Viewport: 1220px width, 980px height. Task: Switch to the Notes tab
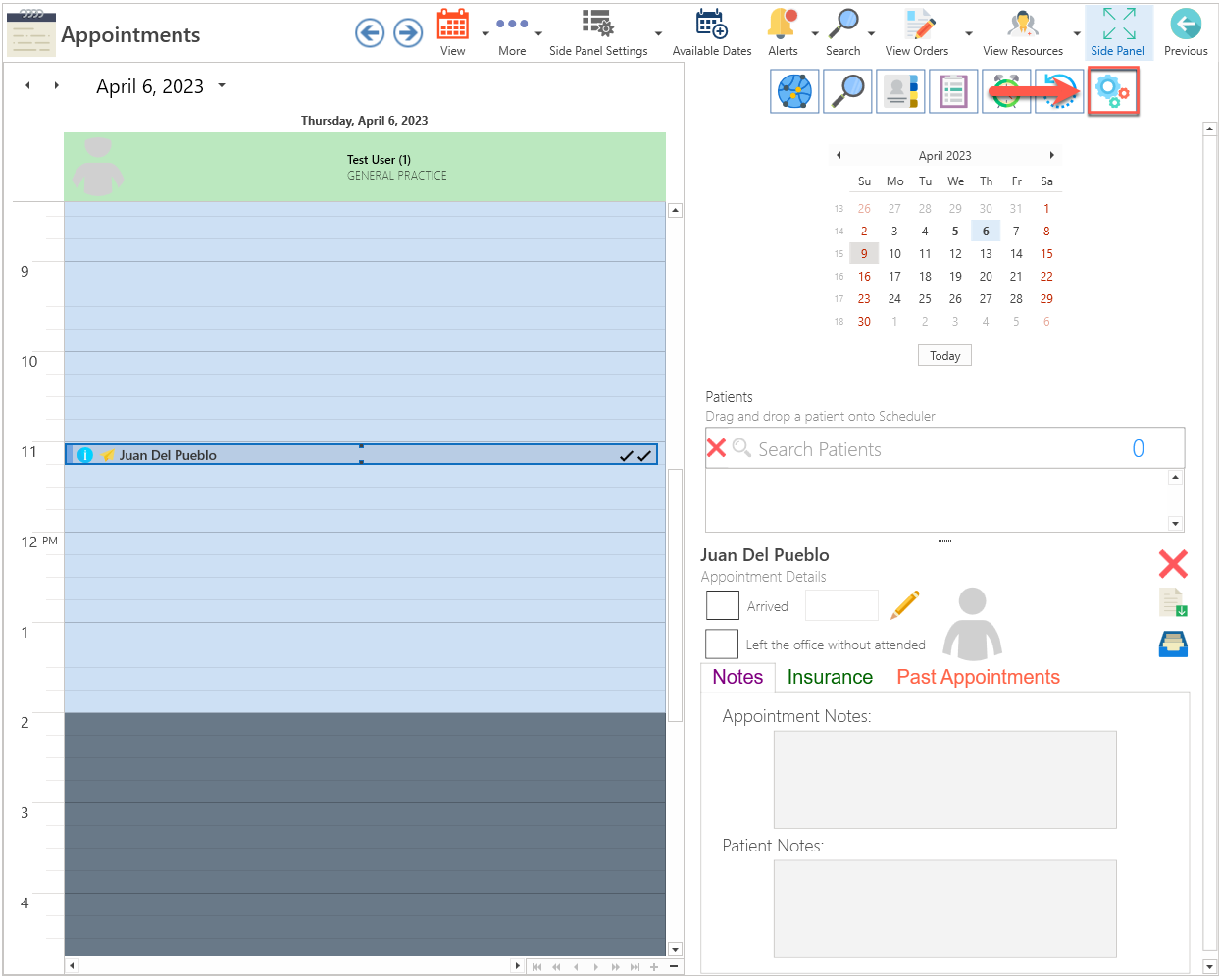point(737,677)
